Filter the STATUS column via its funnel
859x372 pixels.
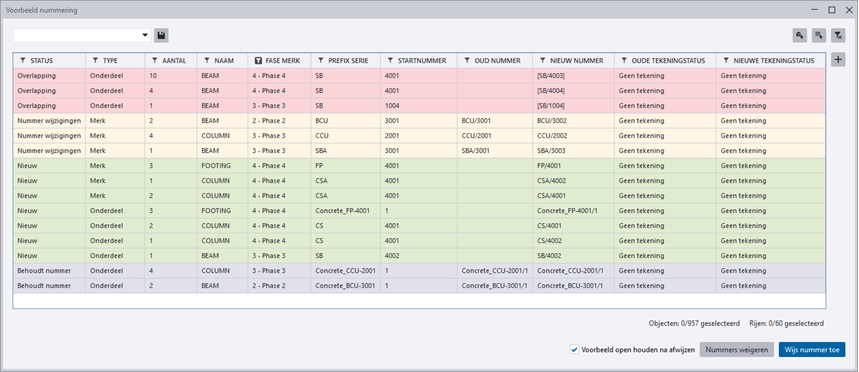(x=23, y=60)
